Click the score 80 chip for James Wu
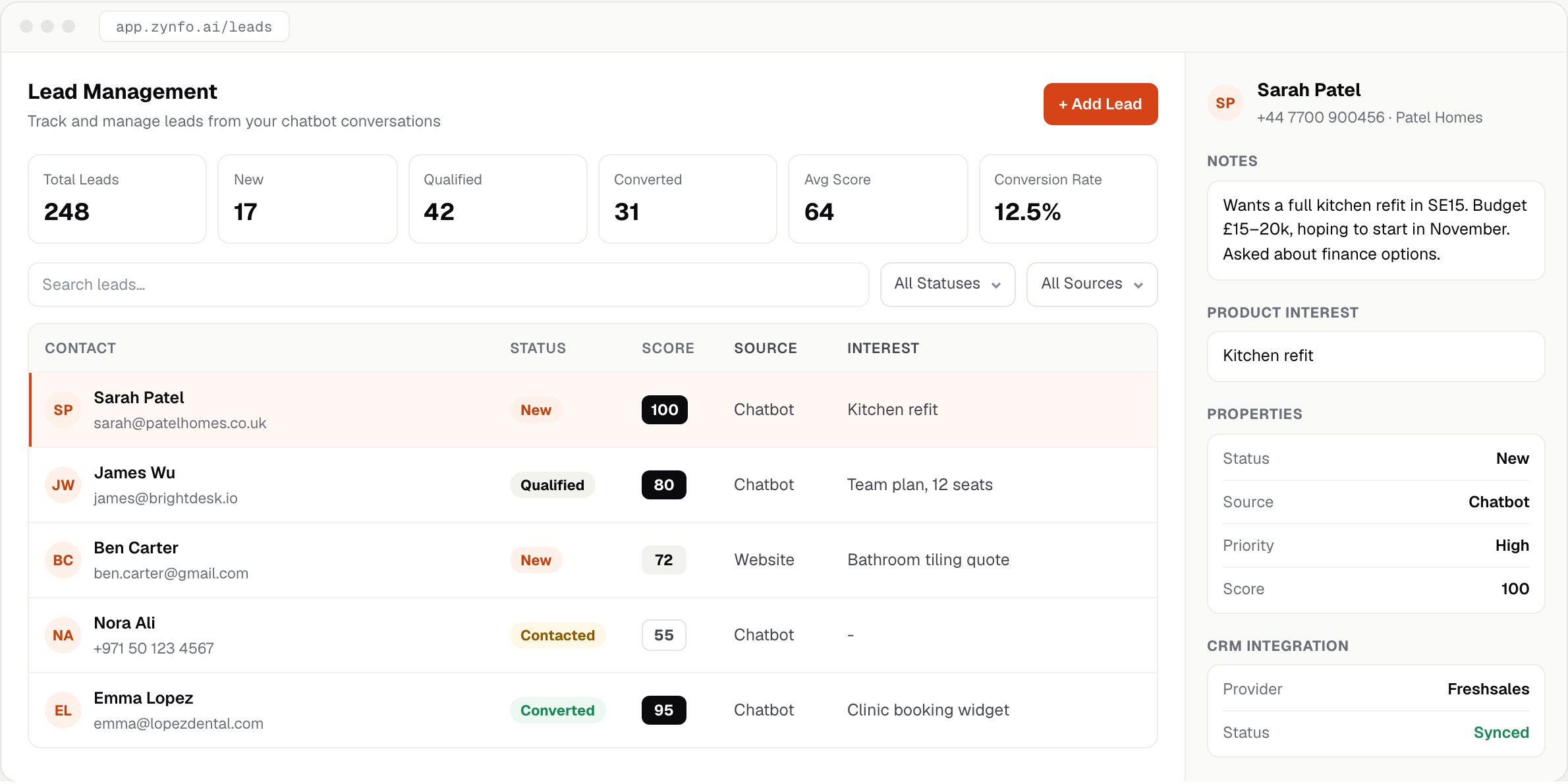 click(x=664, y=485)
